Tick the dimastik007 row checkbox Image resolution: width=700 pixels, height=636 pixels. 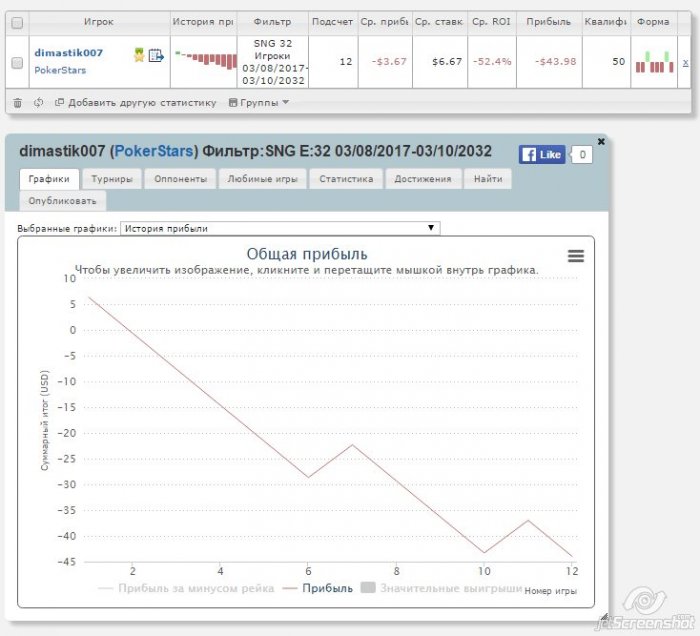[17, 63]
